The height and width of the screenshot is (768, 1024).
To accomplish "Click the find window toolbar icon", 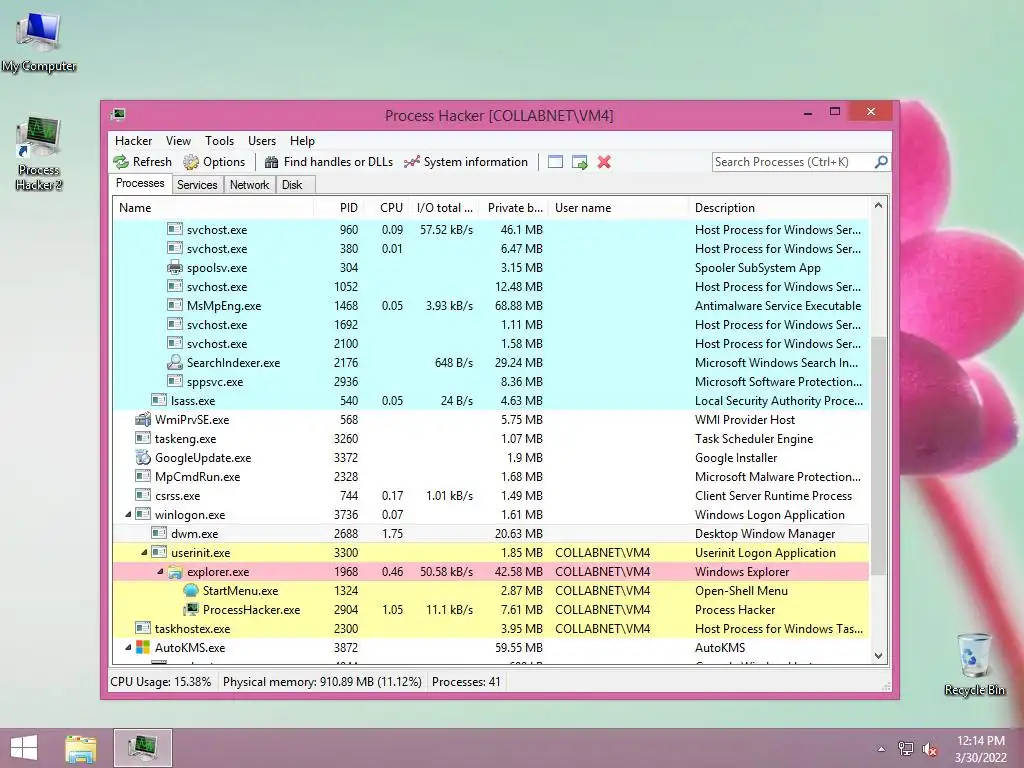I will coord(555,162).
